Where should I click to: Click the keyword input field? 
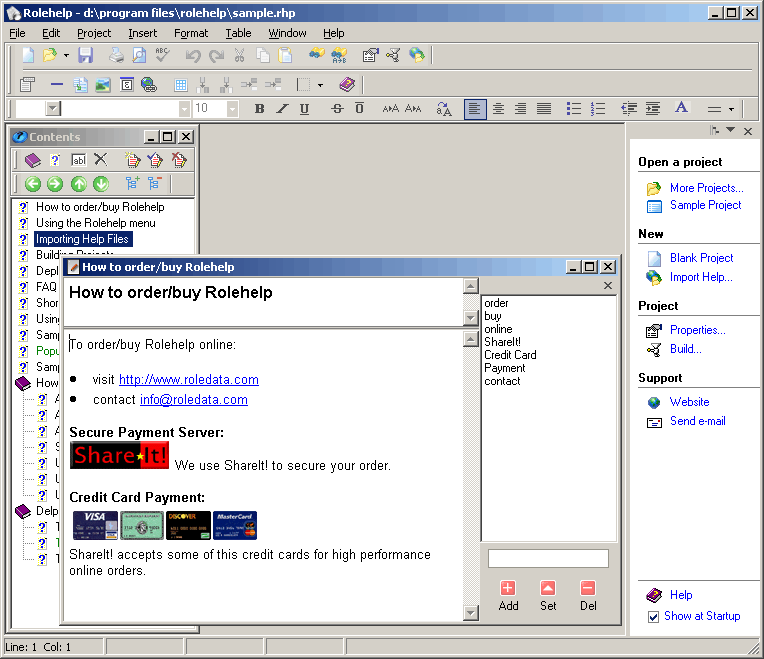(x=548, y=559)
